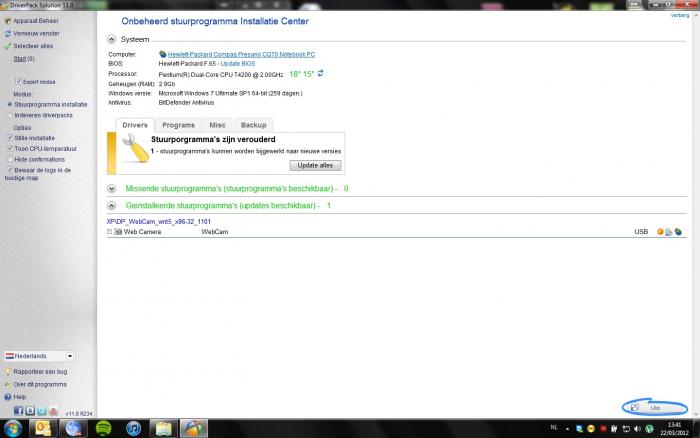700x438 pixels.
Task: Open the Twitter icon in the sidebar
Action: (x=42, y=411)
